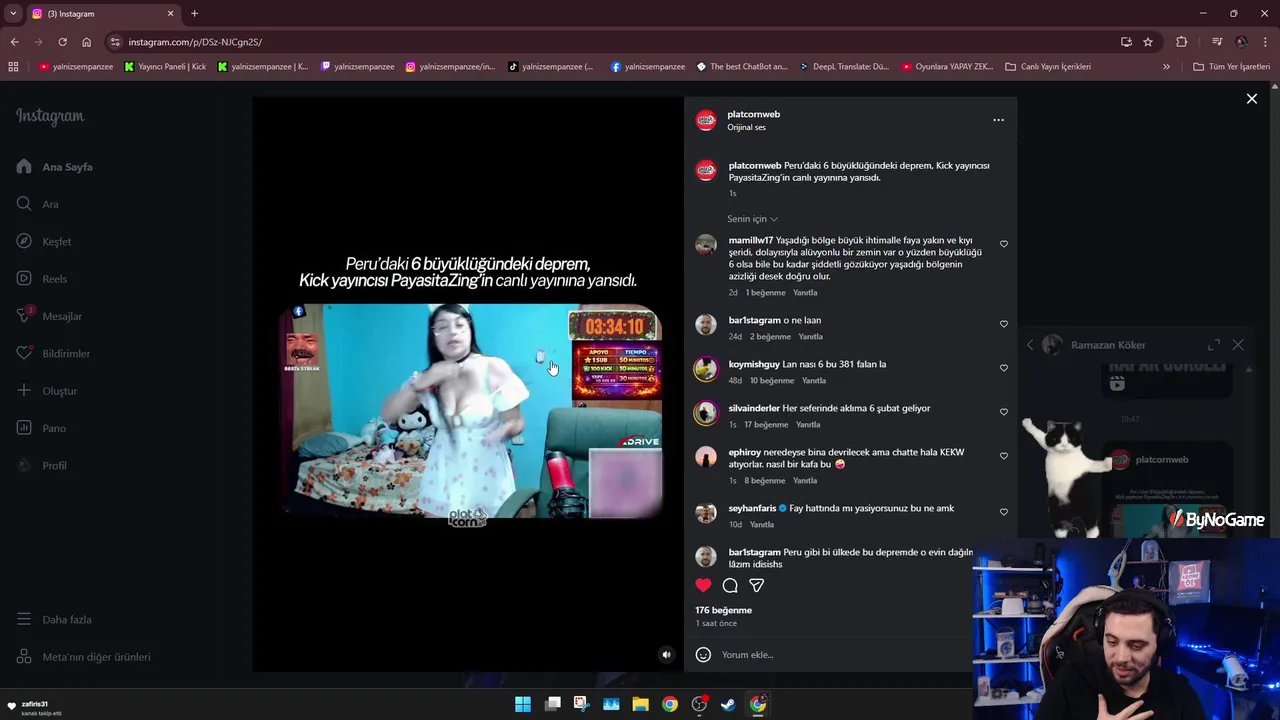
Task: Open the emoji picker in comment box
Action: [703, 655]
